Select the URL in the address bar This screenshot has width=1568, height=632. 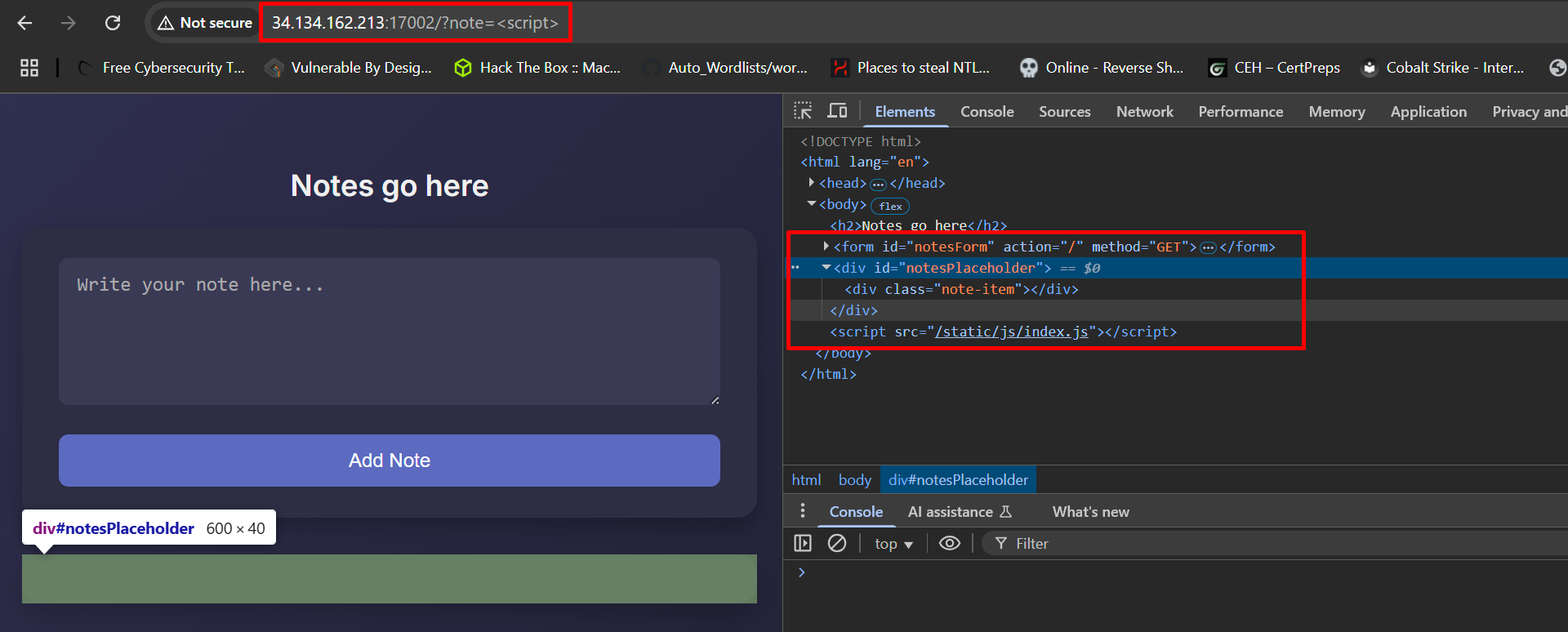(x=415, y=23)
